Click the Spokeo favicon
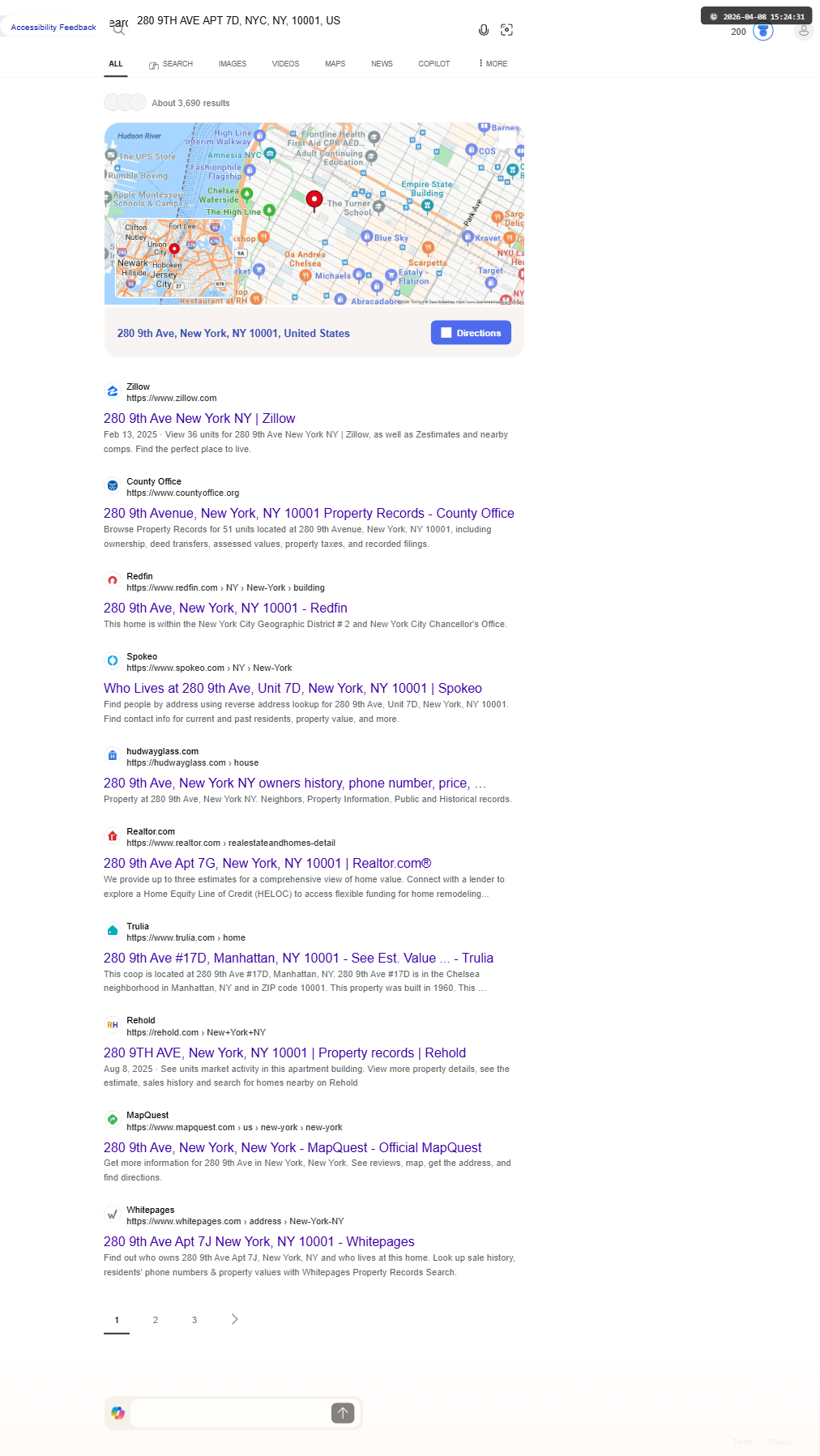This screenshot has width=820, height=1456. point(113,661)
